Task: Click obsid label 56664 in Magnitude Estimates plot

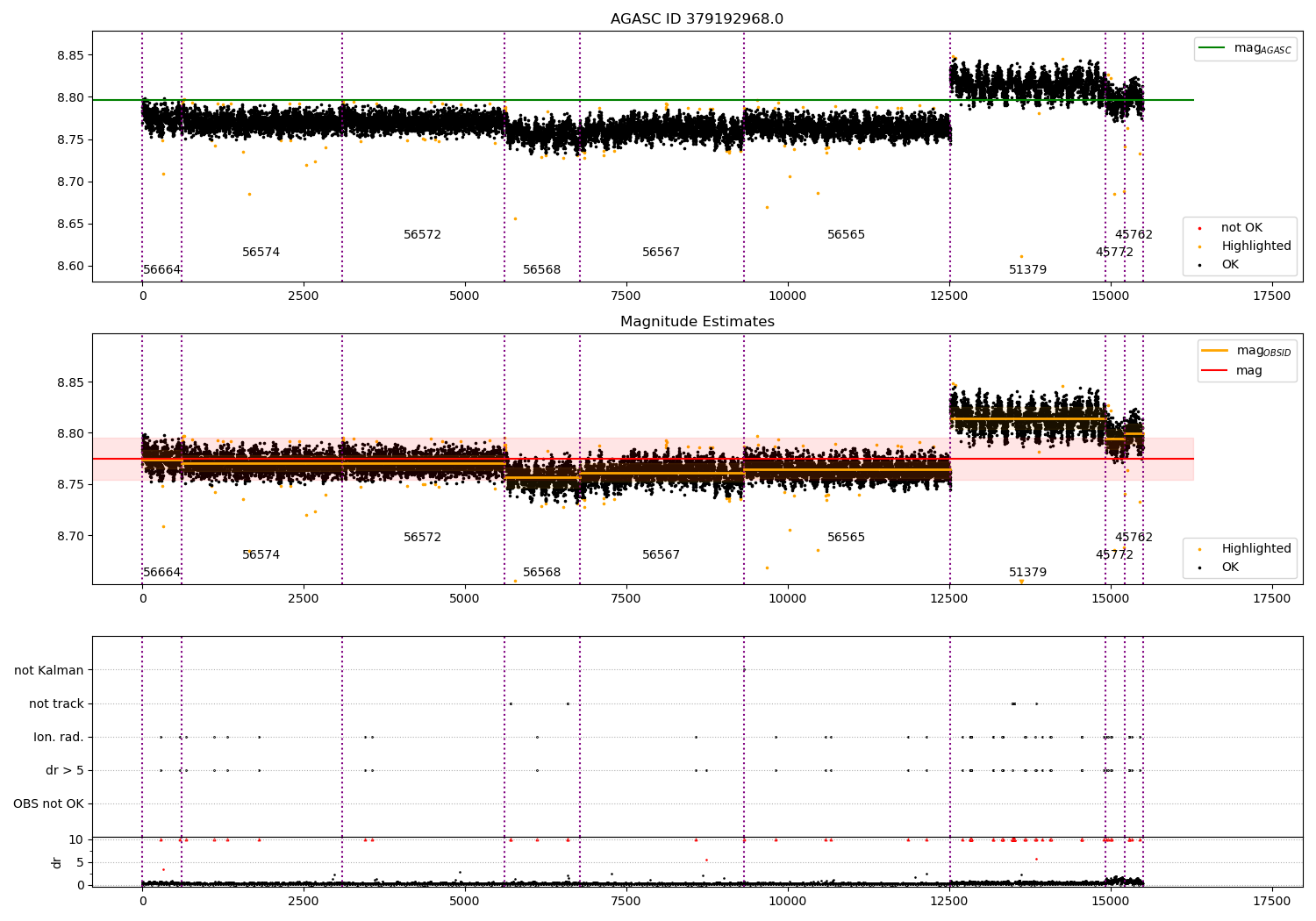Action: [161, 573]
